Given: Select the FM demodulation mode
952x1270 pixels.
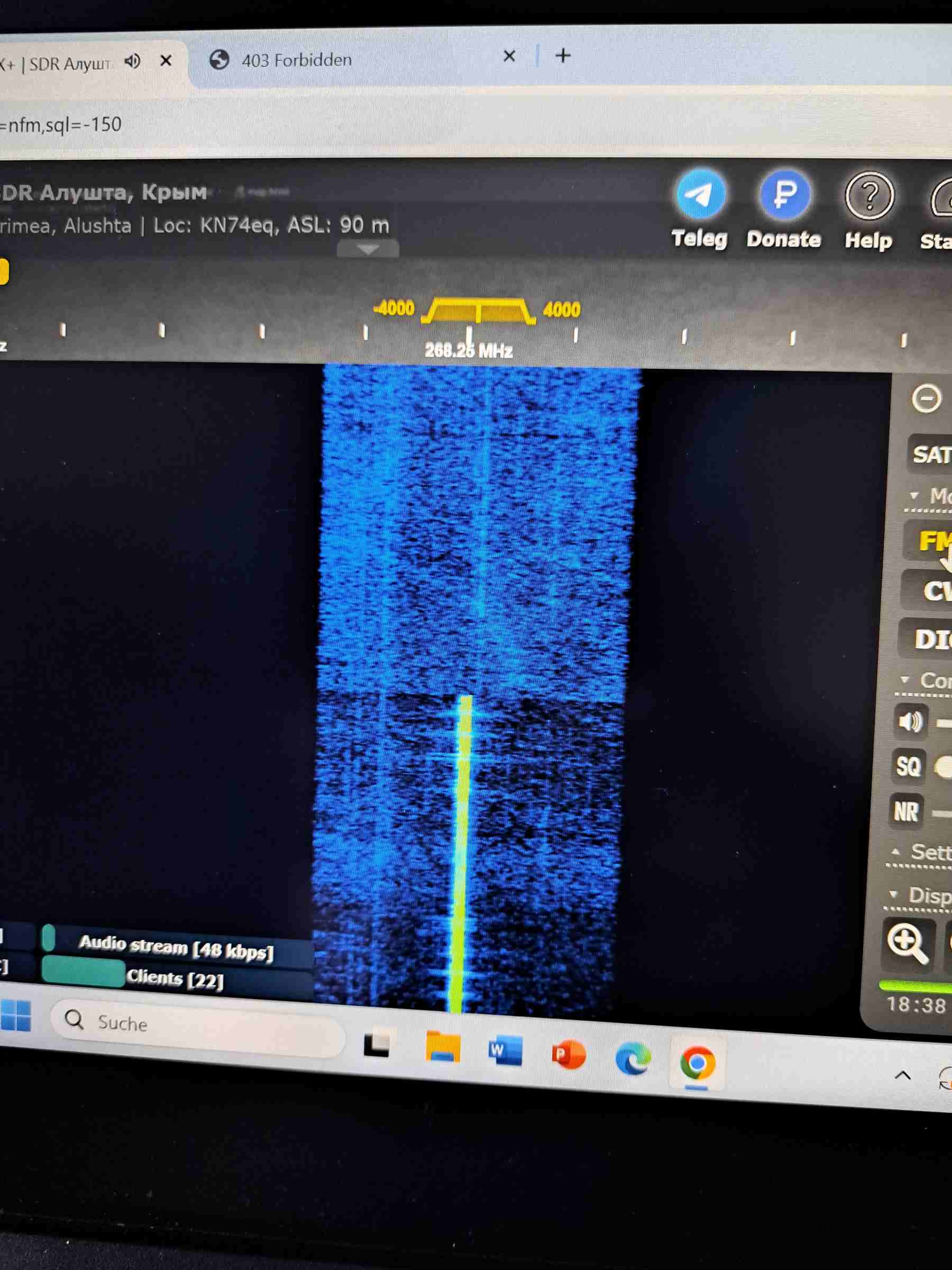Looking at the screenshot, I should (932, 540).
